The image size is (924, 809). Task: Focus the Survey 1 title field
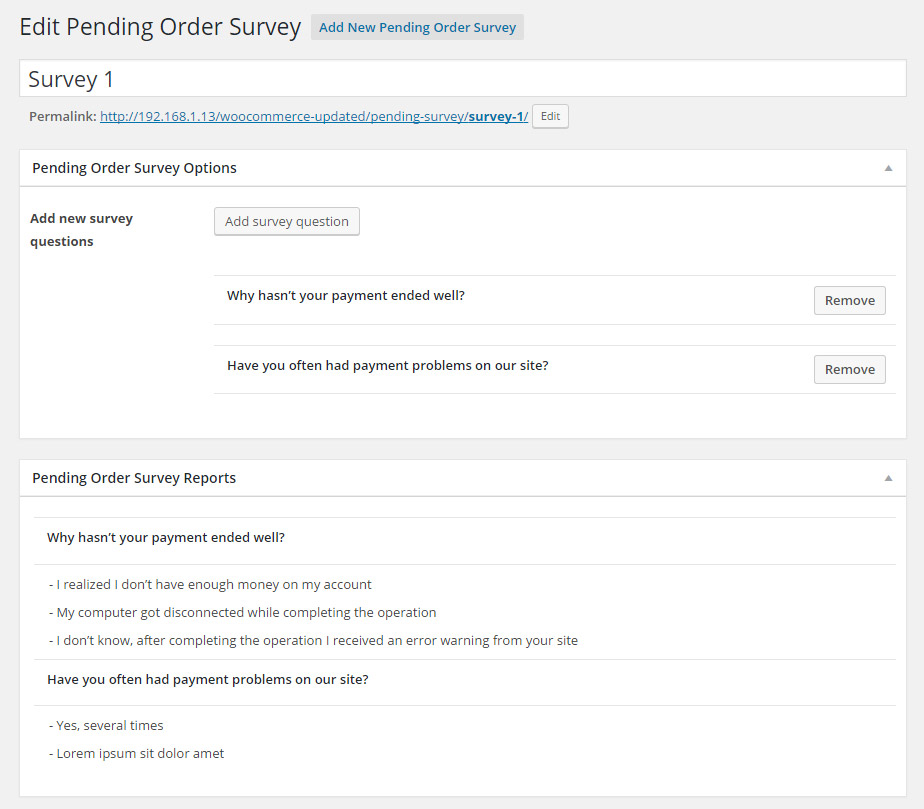[462, 79]
